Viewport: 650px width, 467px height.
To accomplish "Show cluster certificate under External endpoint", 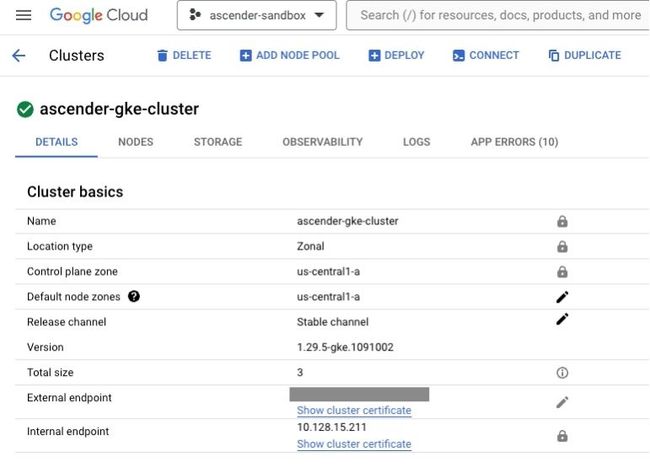I will point(354,410).
